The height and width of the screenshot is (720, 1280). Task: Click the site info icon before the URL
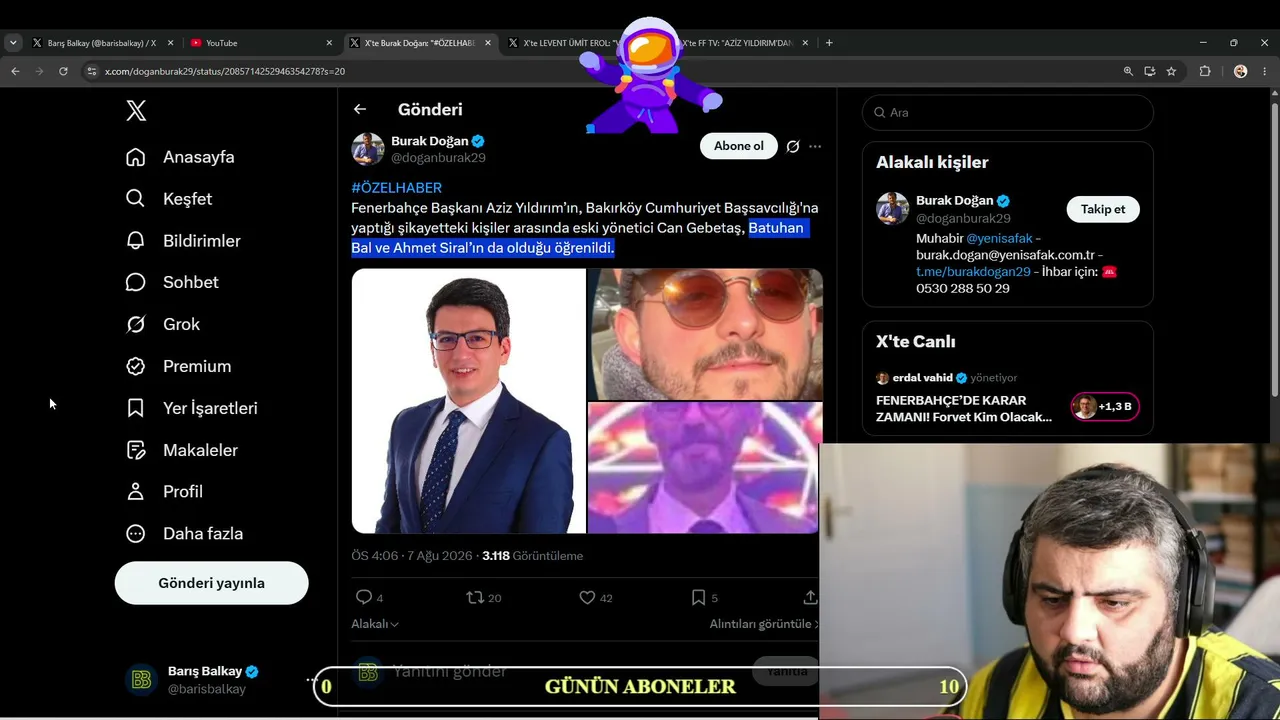point(92,71)
